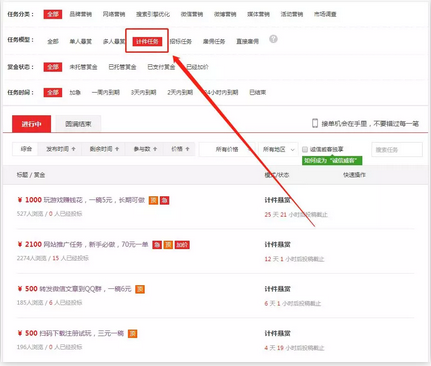Image resolution: width=431 pixels, height=366 pixels.
Task: Select 已托管赏金 bounty status filter
Action: (122, 67)
